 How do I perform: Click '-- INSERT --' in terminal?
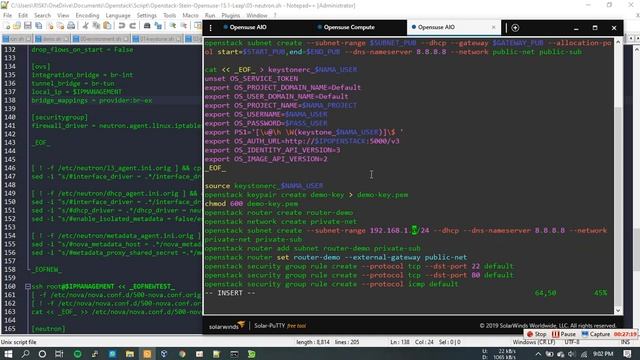coord(230,293)
